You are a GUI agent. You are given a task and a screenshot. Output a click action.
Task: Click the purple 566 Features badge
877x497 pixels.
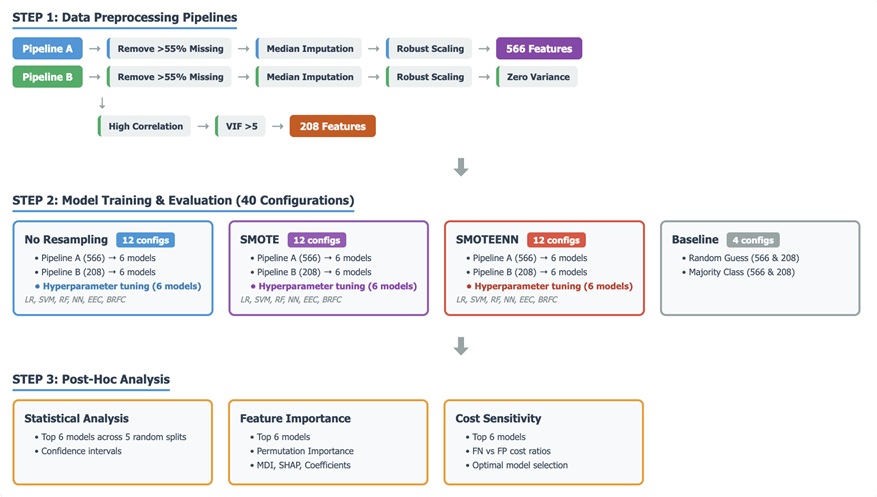tap(539, 49)
